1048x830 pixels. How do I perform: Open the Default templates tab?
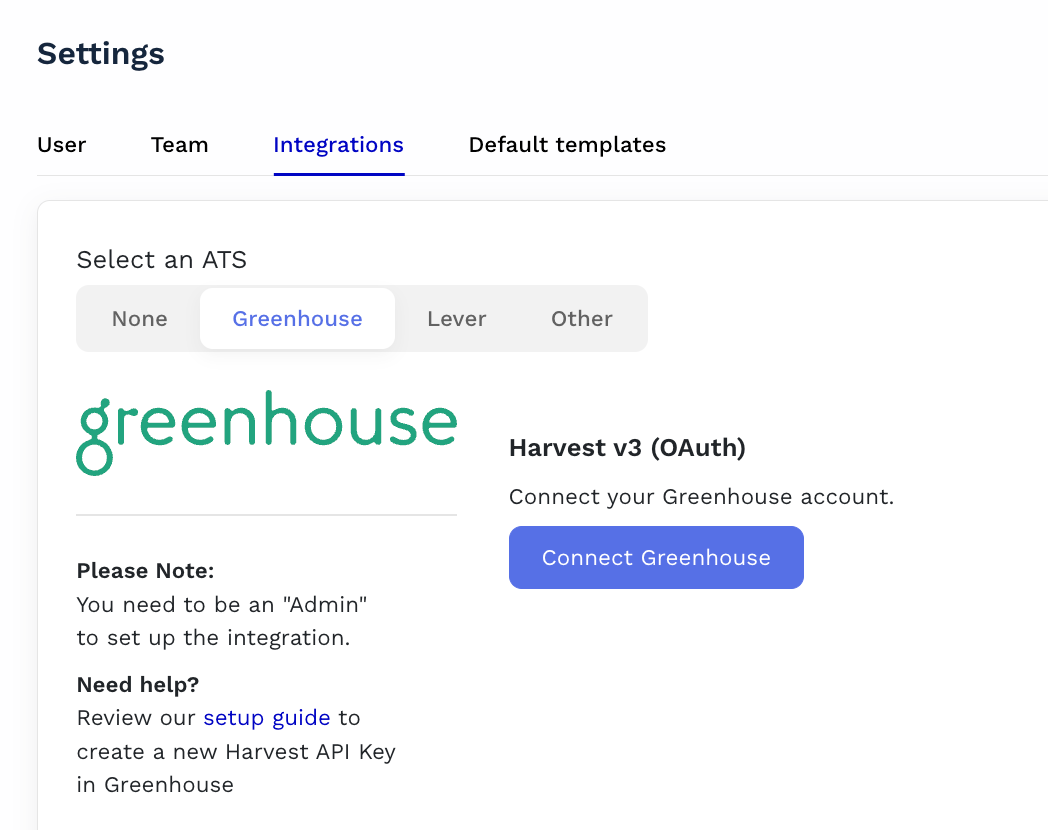pyautogui.click(x=567, y=145)
